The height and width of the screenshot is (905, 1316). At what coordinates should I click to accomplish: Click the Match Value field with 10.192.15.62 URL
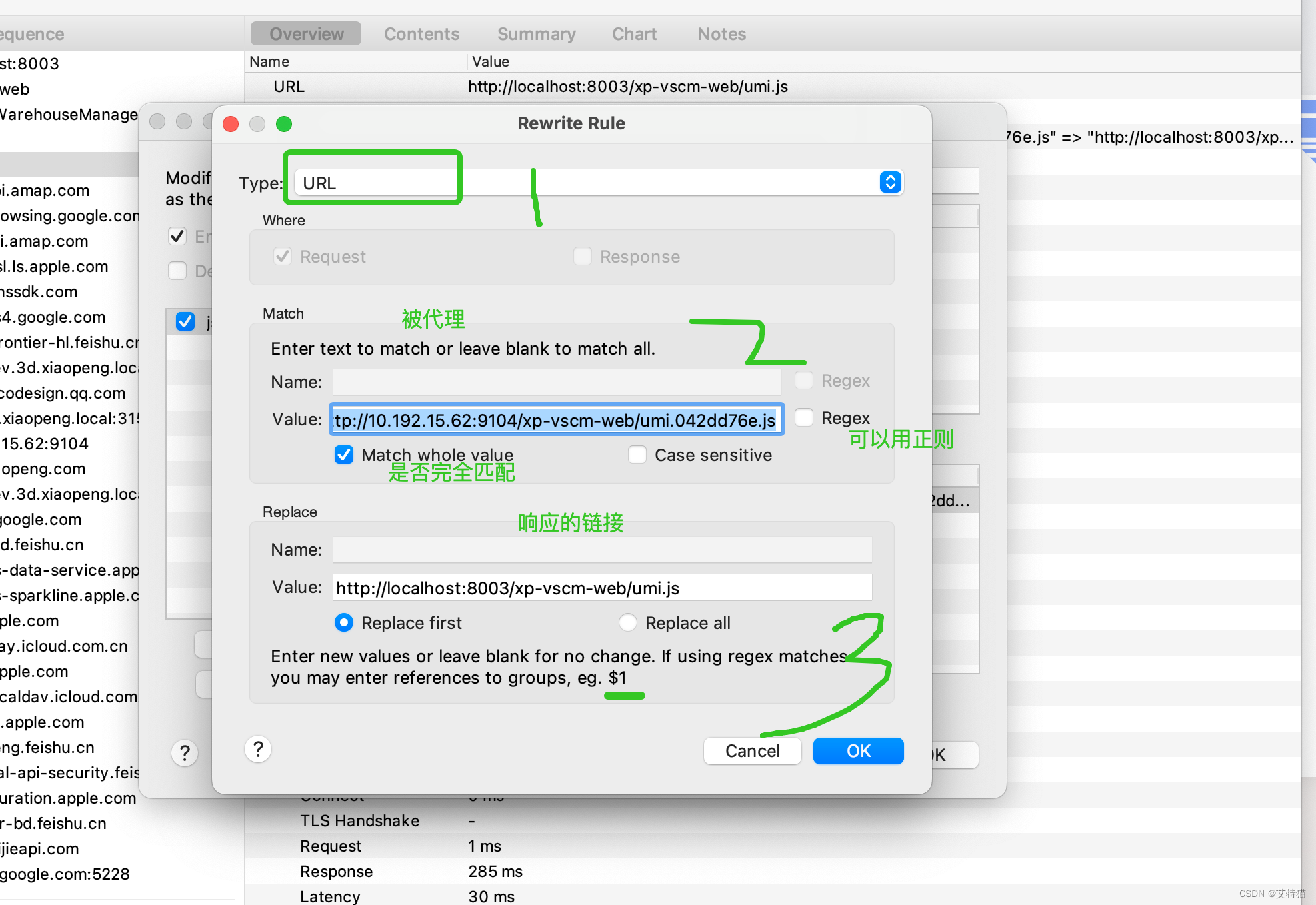click(557, 420)
